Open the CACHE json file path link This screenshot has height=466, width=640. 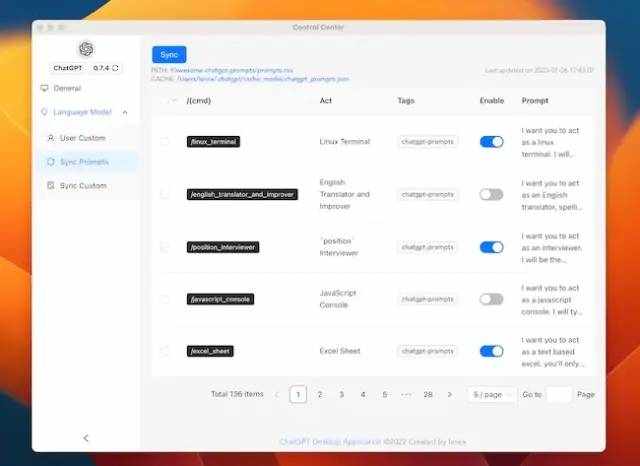tap(263, 79)
